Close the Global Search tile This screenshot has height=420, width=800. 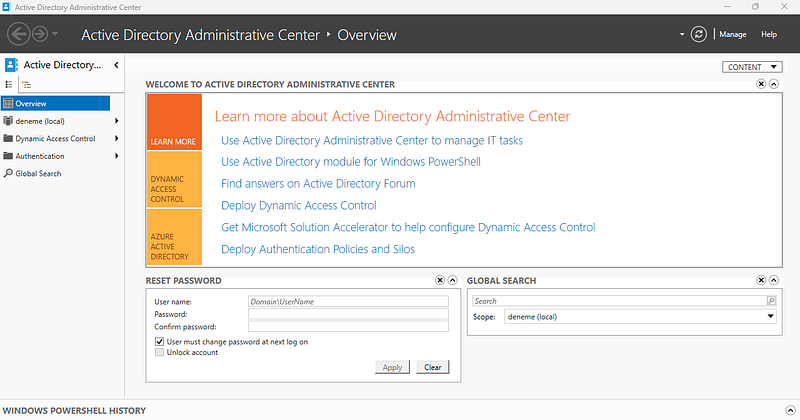pos(761,280)
